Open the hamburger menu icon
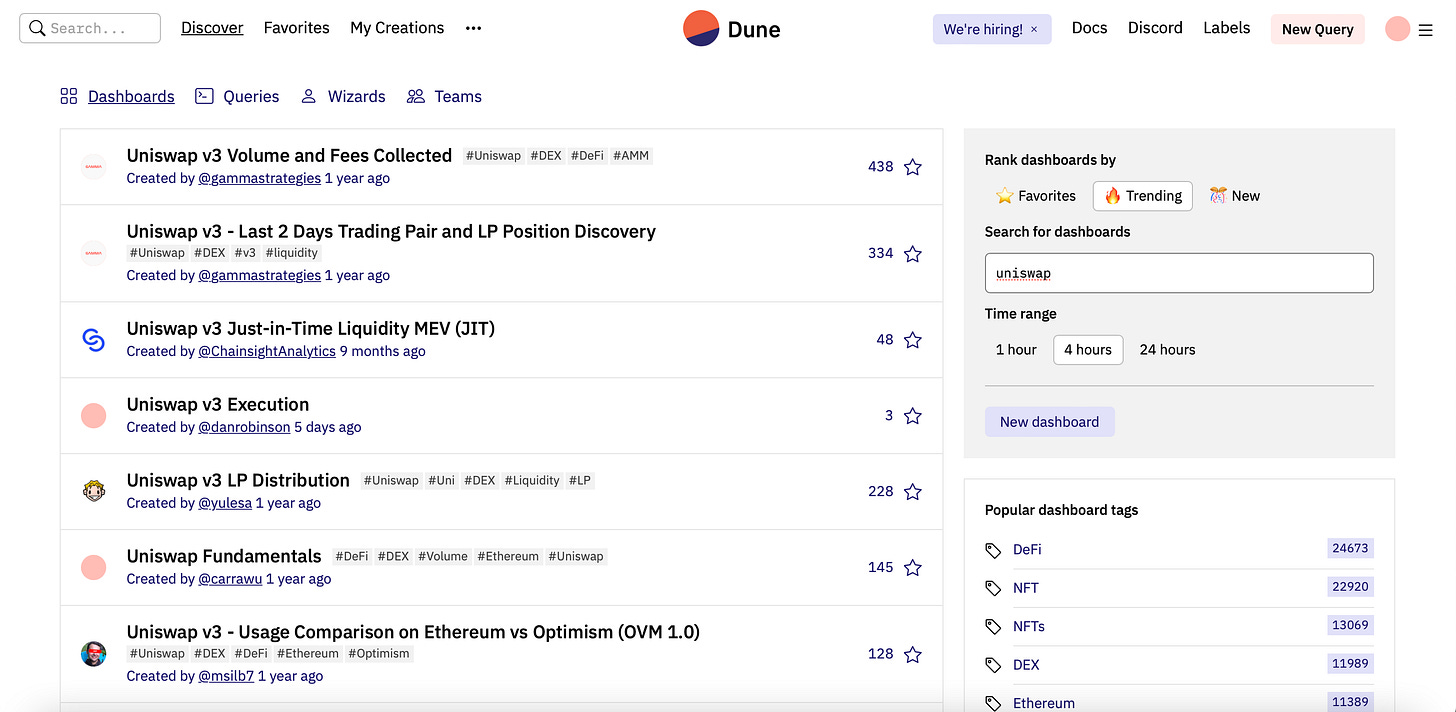 coord(1426,30)
